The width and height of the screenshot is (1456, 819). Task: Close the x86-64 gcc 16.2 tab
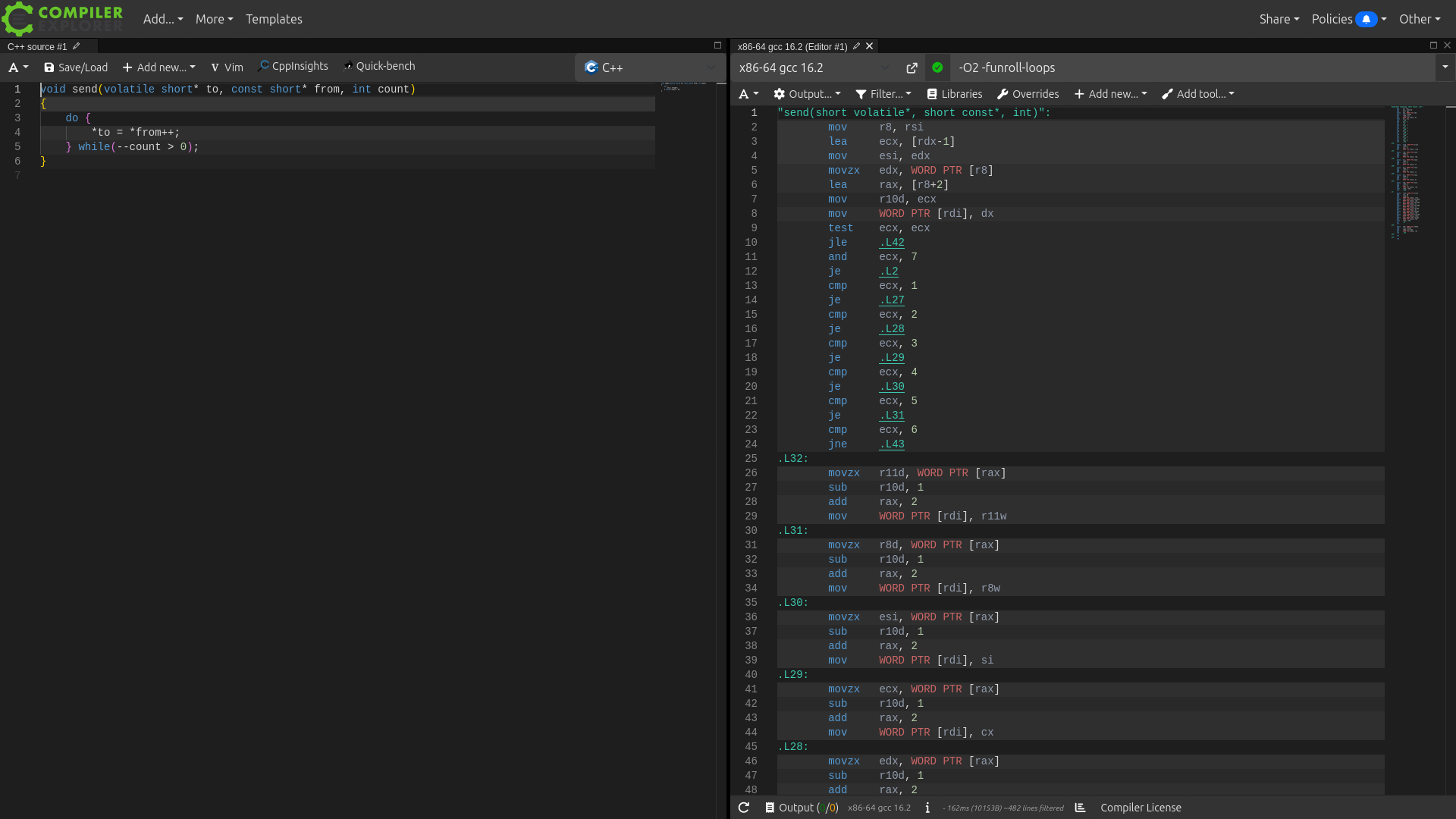point(870,46)
